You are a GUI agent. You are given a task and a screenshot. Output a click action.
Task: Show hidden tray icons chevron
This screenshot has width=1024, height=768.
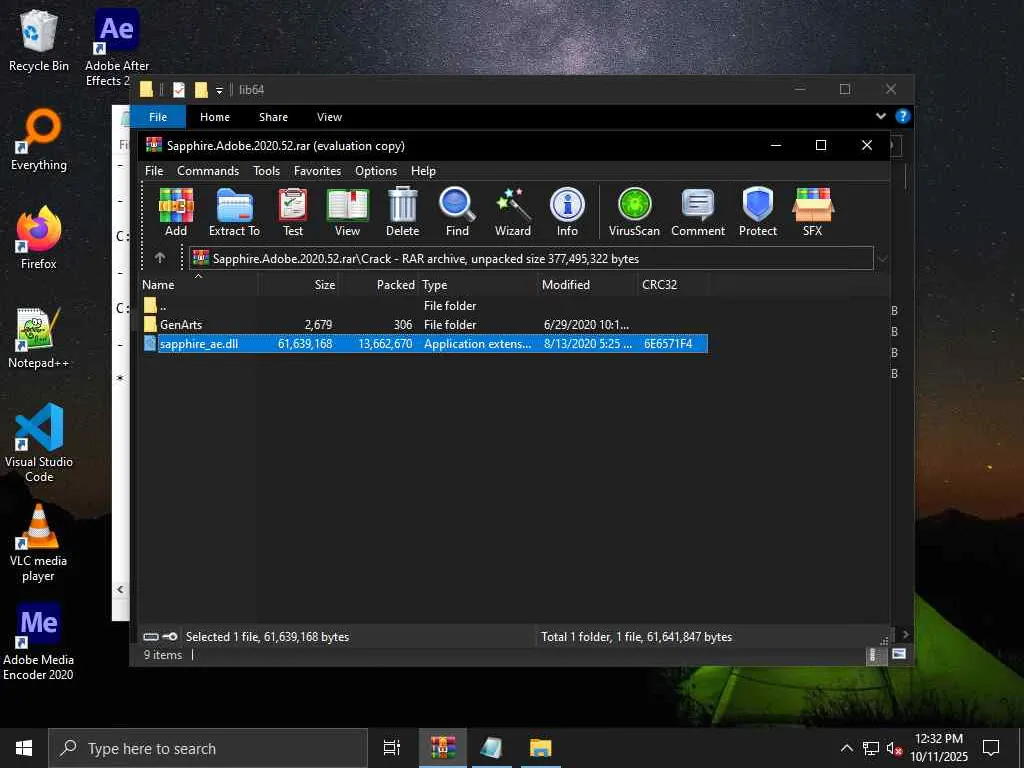coord(846,748)
